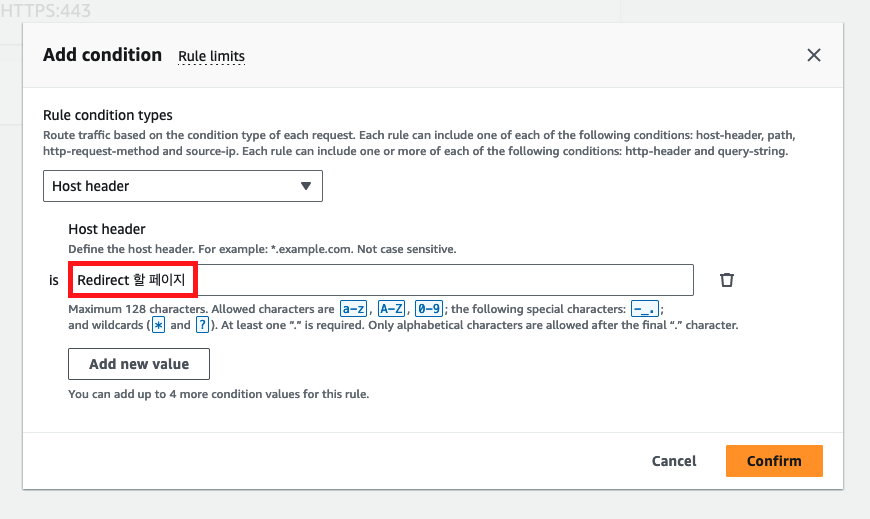870x519 pixels.
Task: Open the Rule limits info link
Action: (211, 56)
